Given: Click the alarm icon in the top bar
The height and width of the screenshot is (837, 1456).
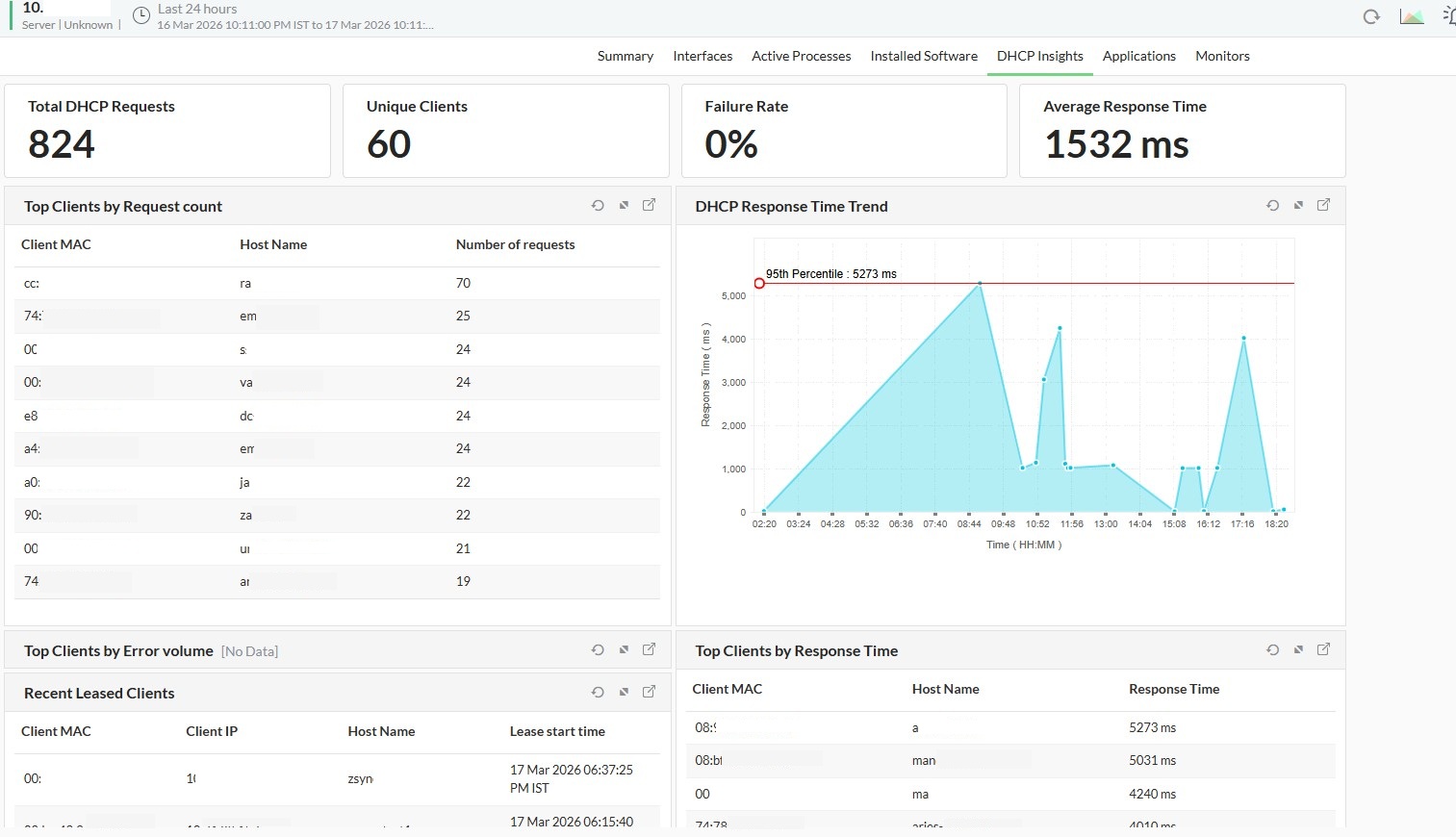Looking at the screenshot, I should point(1449,15).
